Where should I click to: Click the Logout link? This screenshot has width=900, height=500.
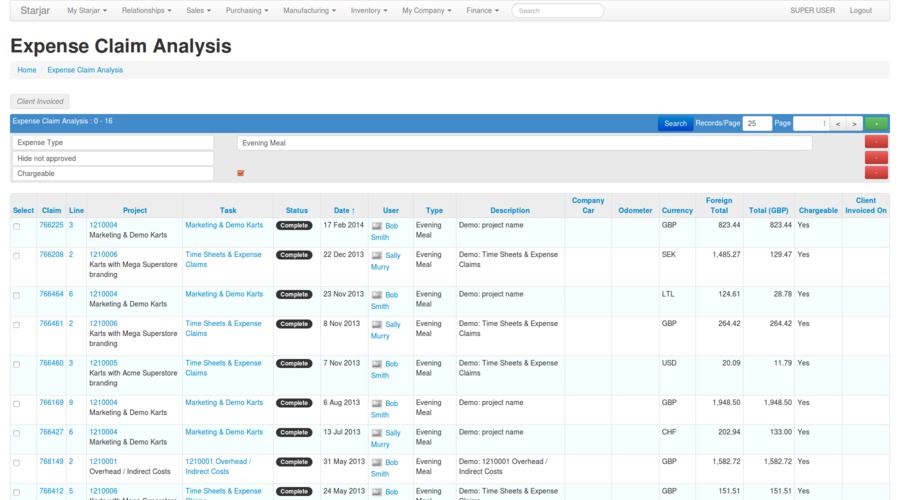click(x=860, y=10)
